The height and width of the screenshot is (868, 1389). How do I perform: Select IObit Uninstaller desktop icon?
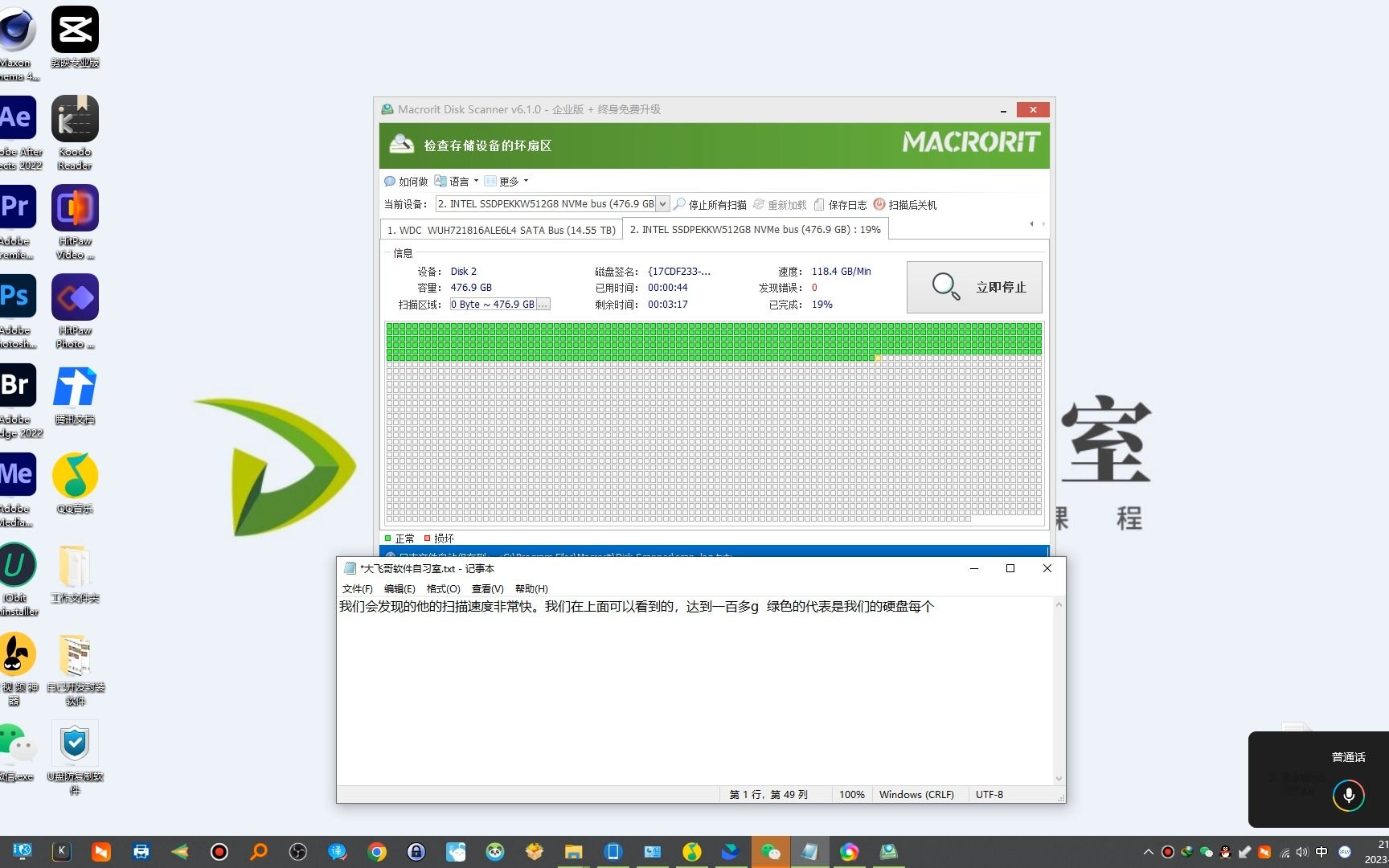(18, 579)
